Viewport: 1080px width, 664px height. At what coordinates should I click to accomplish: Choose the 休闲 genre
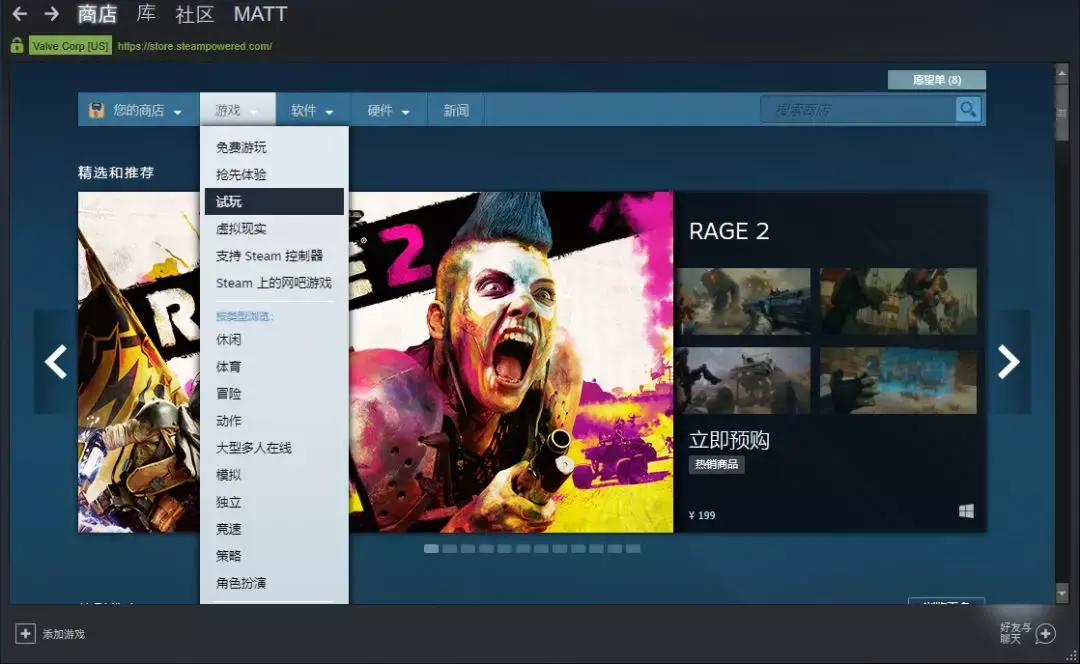coord(229,340)
